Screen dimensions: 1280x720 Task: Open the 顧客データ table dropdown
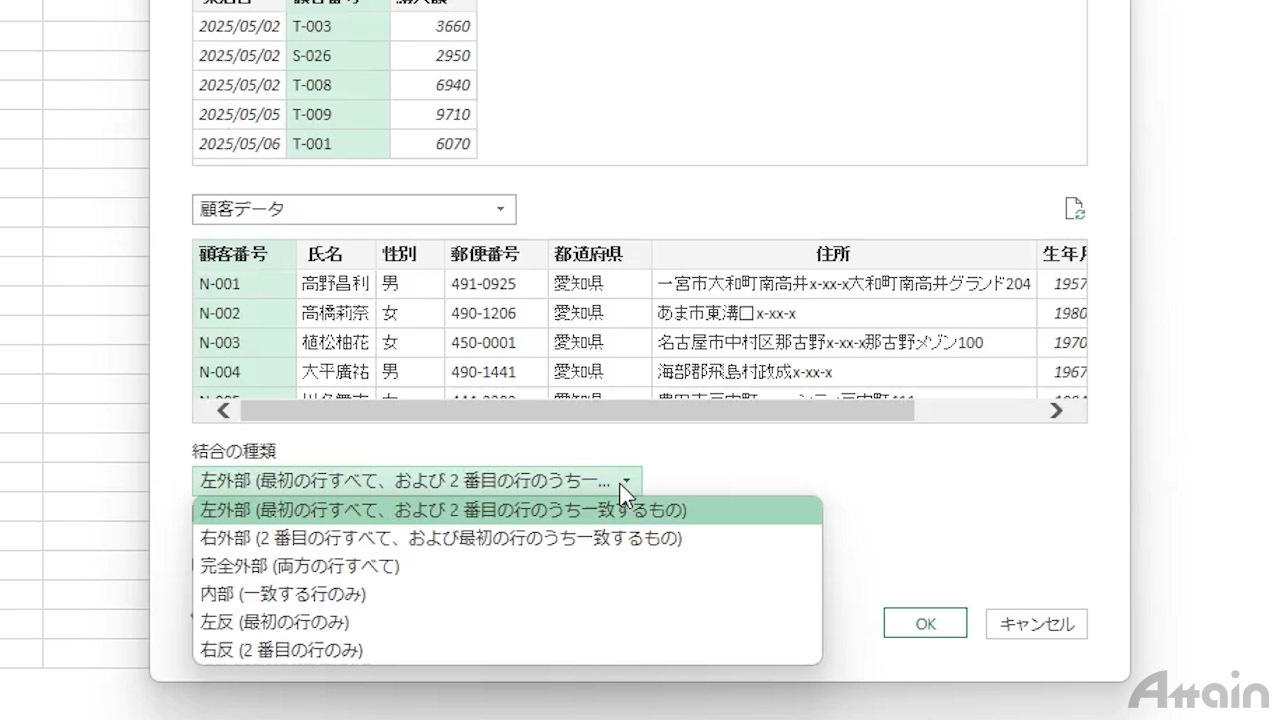[354, 209]
